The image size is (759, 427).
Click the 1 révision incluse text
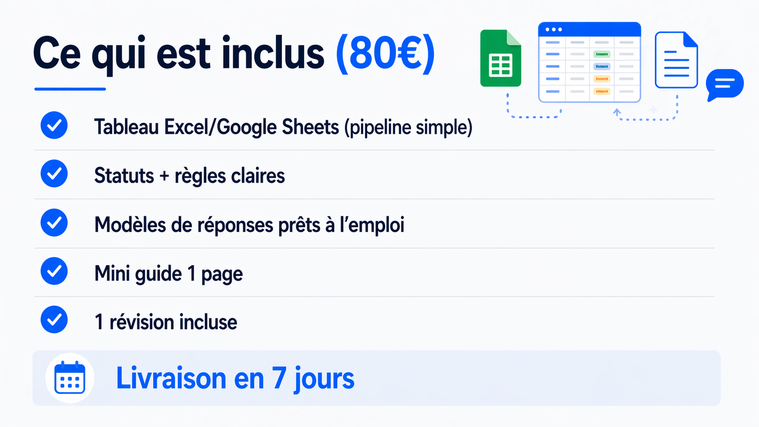tap(165, 321)
